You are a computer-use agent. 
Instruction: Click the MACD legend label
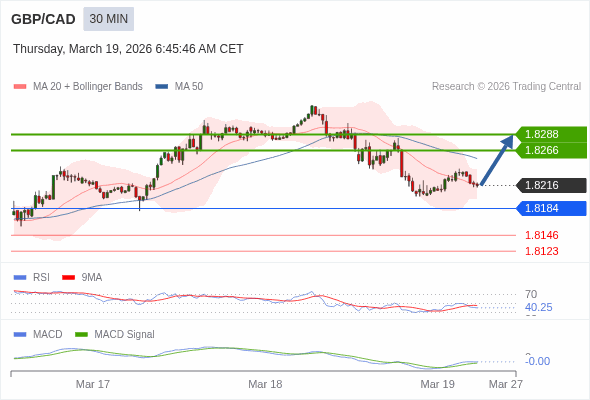pyautogui.click(x=47, y=334)
